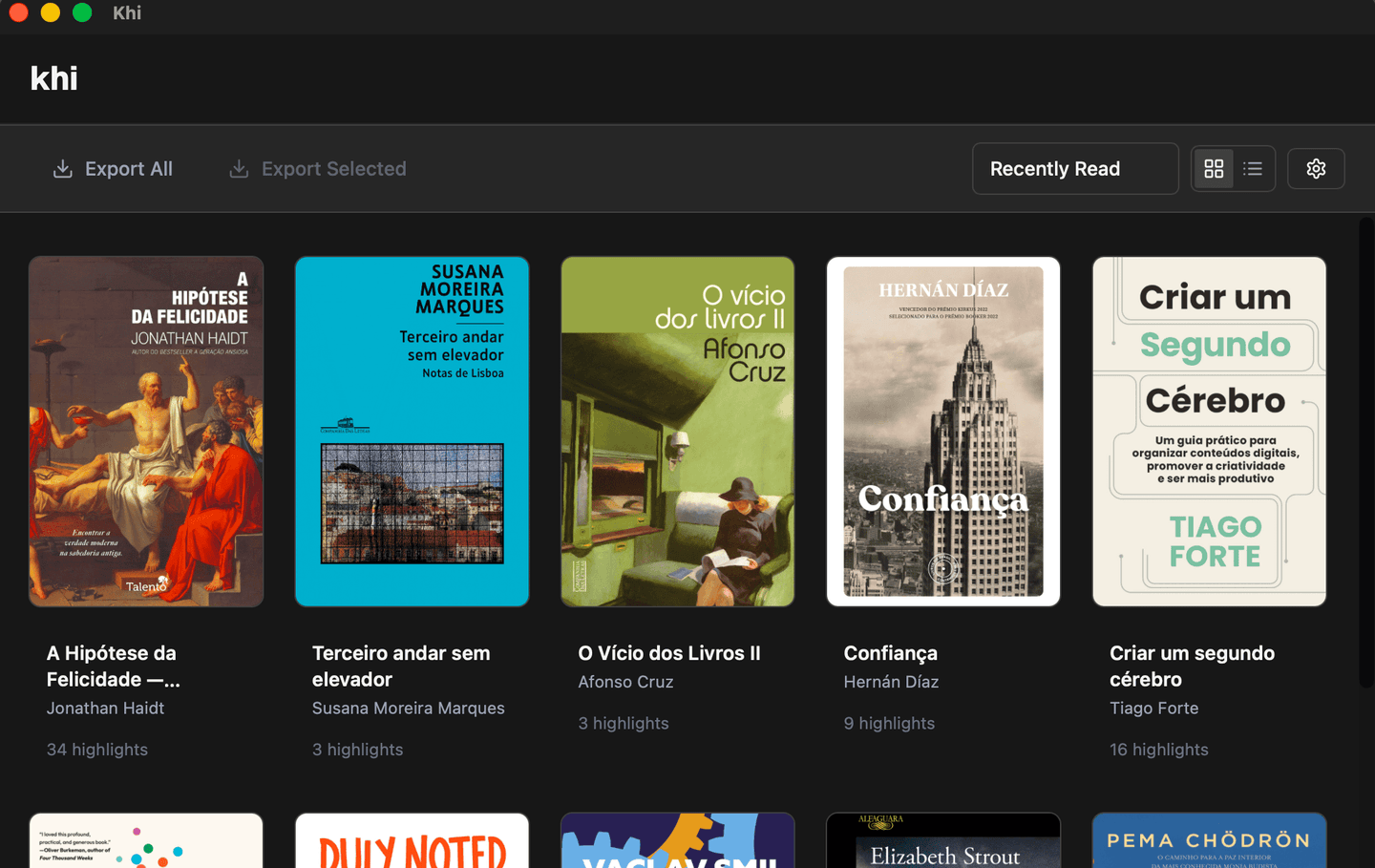Click the Criar um segundo cérebro title

point(1192,667)
